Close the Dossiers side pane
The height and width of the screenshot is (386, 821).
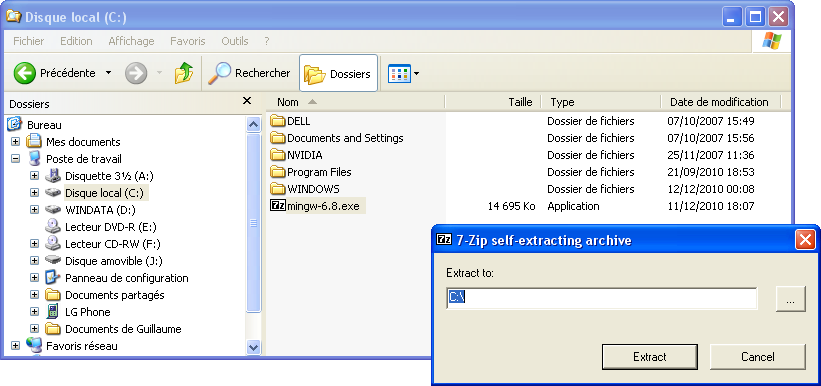click(247, 101)
